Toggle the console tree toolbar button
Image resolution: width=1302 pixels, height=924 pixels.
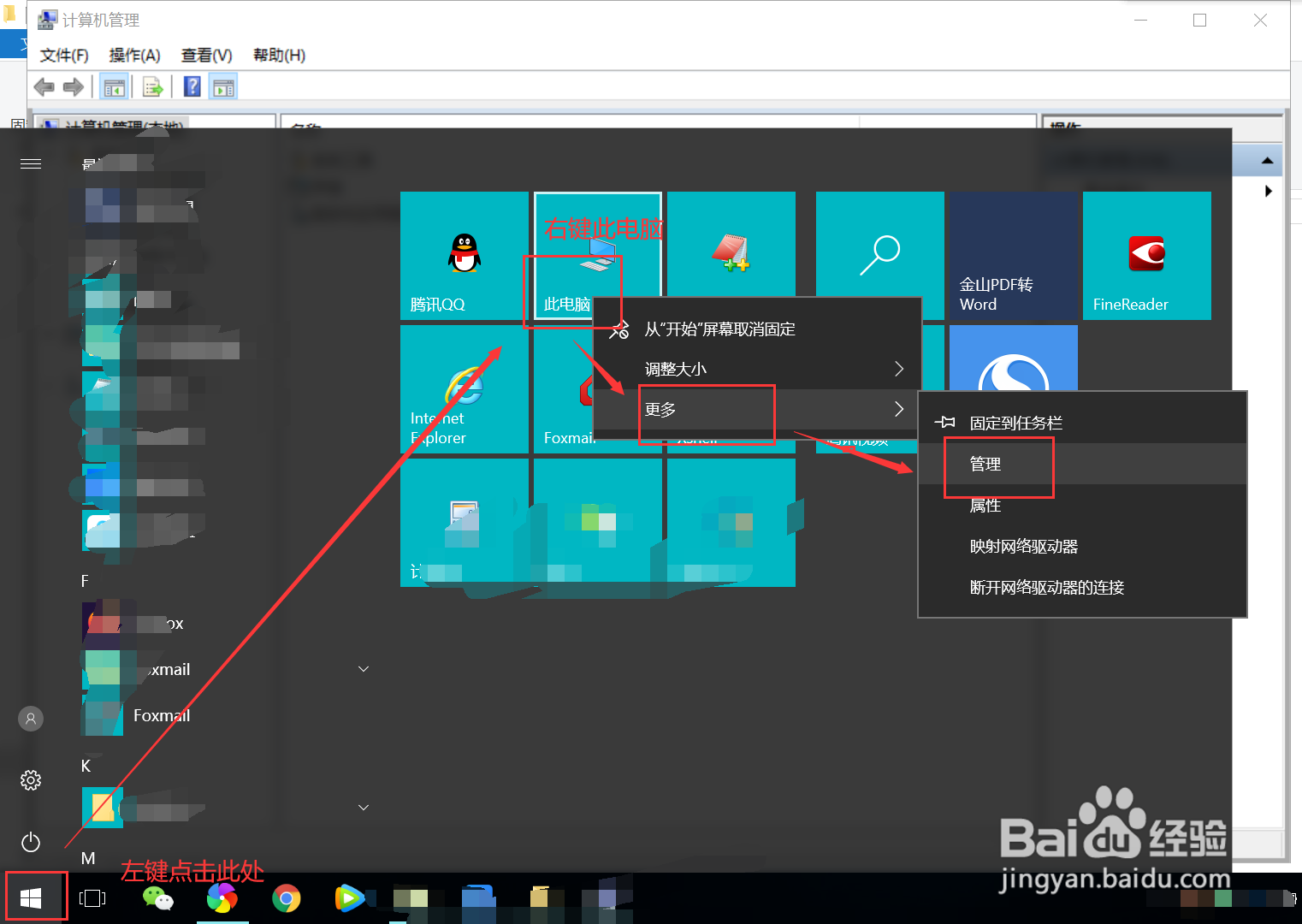[114, 86]
